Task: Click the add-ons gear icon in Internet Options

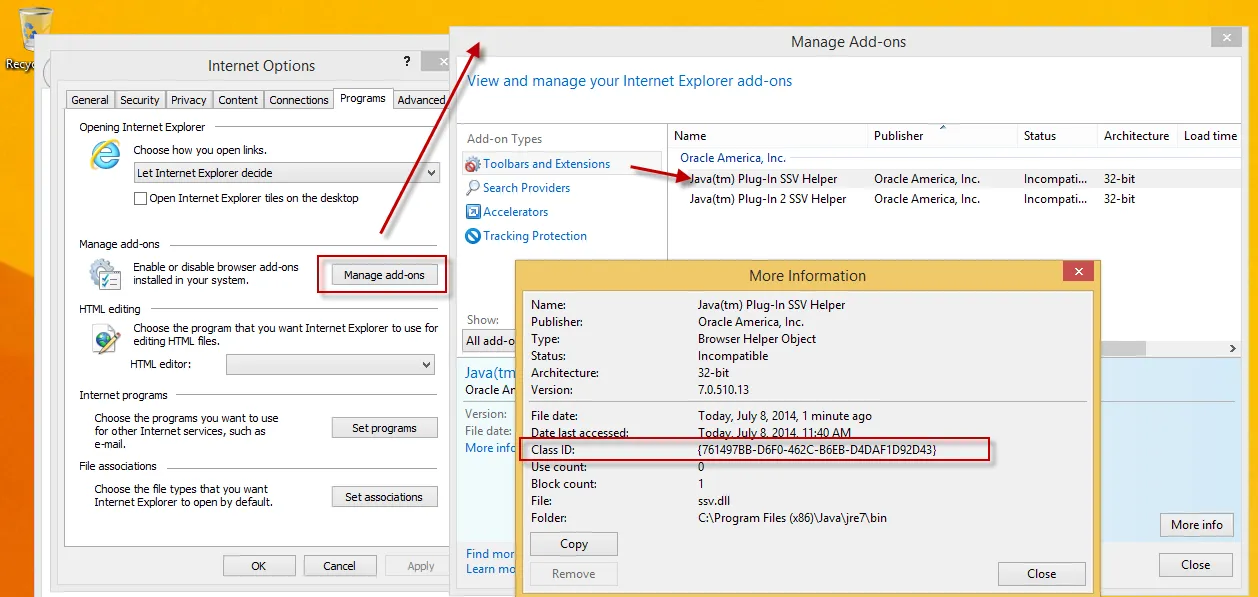Action: coord(105,274)
